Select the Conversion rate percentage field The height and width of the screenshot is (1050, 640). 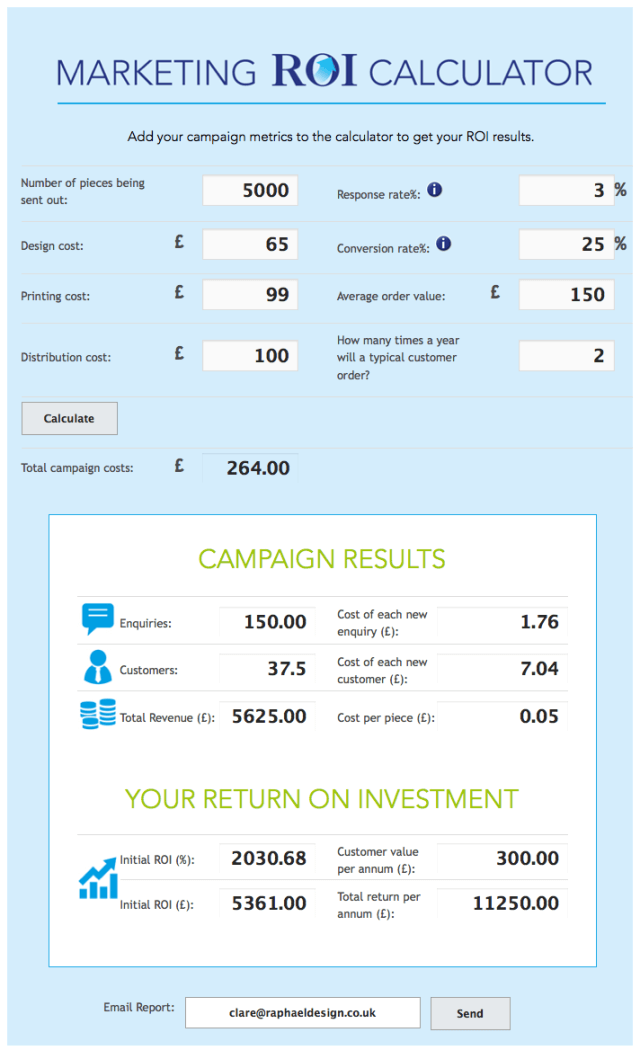click(x=566, y=244)
